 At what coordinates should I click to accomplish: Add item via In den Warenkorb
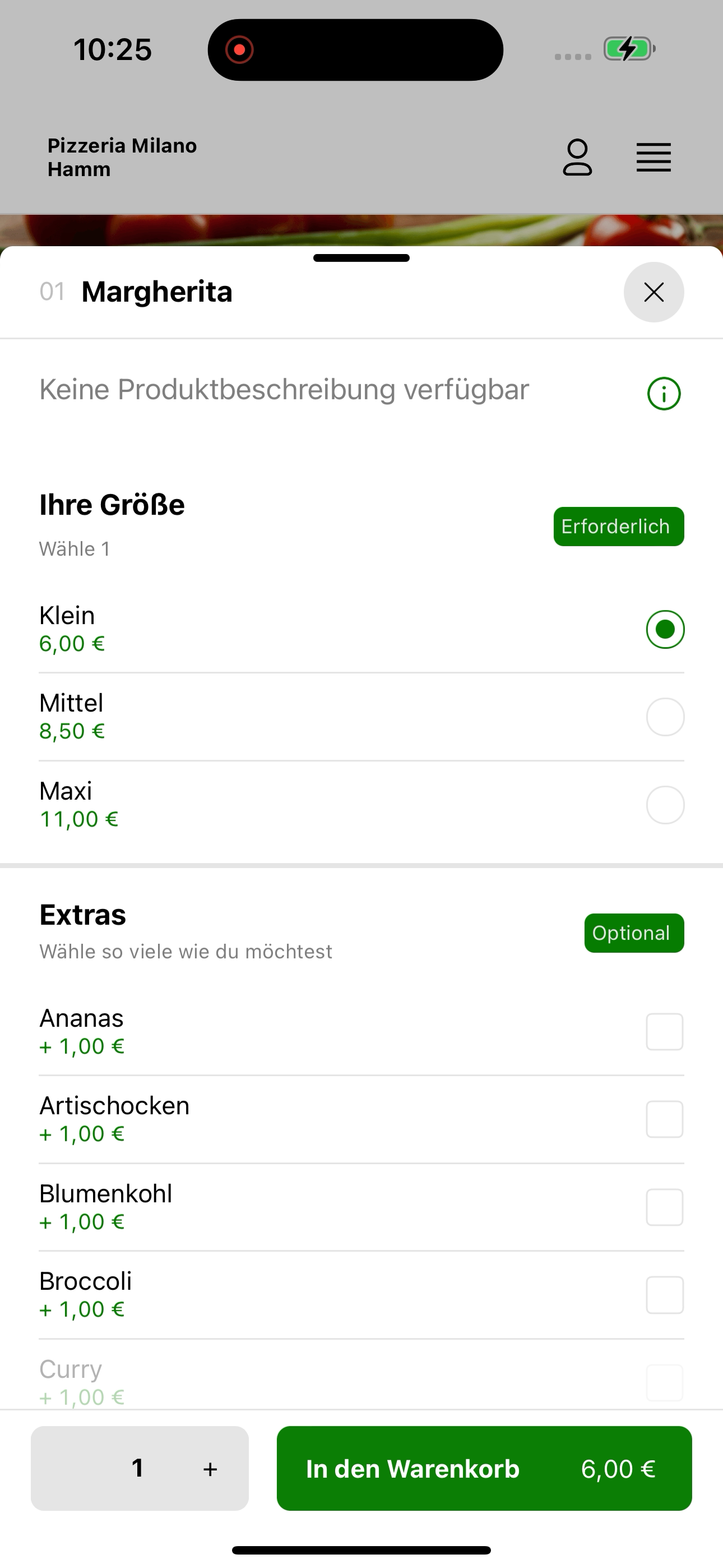(484, 1468)
